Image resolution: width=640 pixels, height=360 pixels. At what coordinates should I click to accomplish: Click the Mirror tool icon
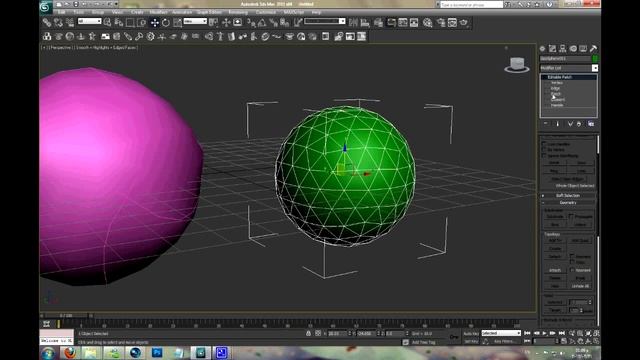point(353,22)
